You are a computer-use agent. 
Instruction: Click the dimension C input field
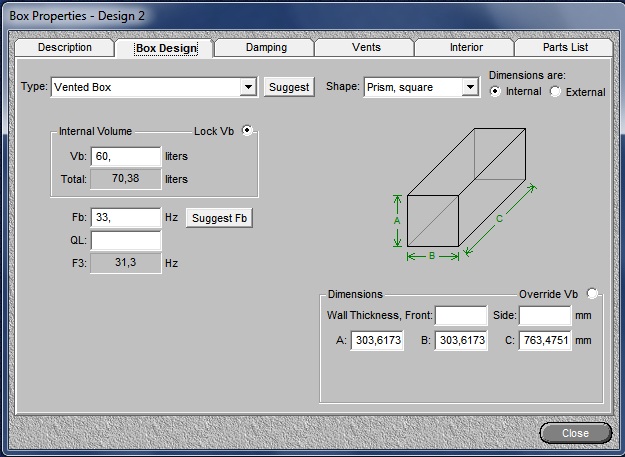[544, 341]
